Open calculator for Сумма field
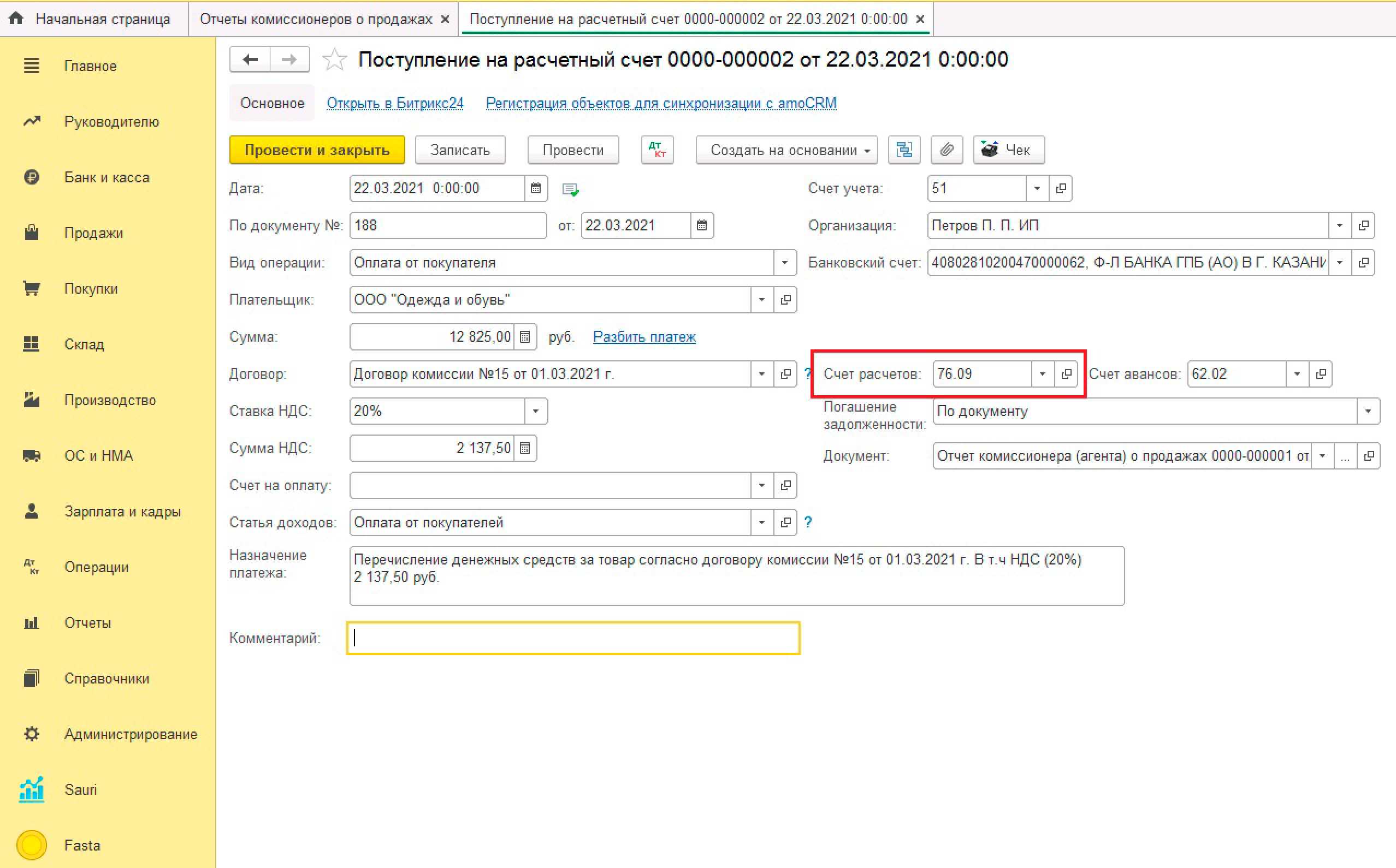The image size is (1396, 868). [x=525, y=337]
